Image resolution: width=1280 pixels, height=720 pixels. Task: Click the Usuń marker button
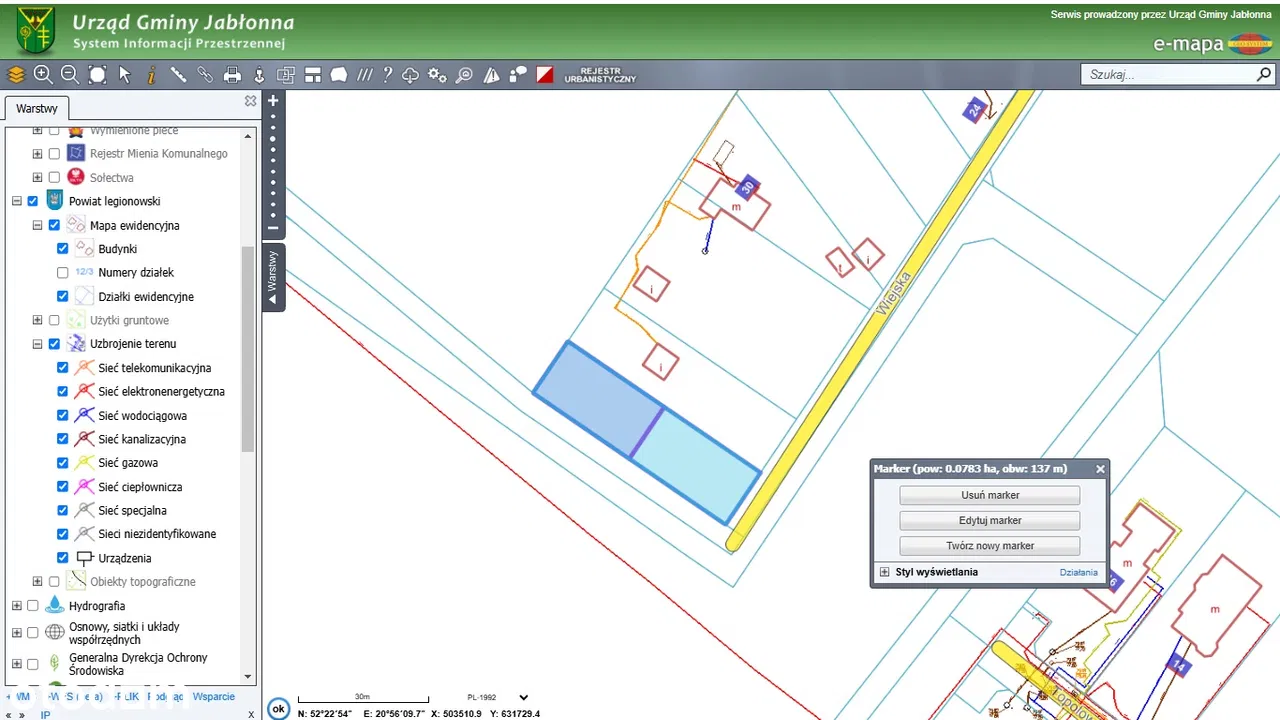[x=989, y=495]
